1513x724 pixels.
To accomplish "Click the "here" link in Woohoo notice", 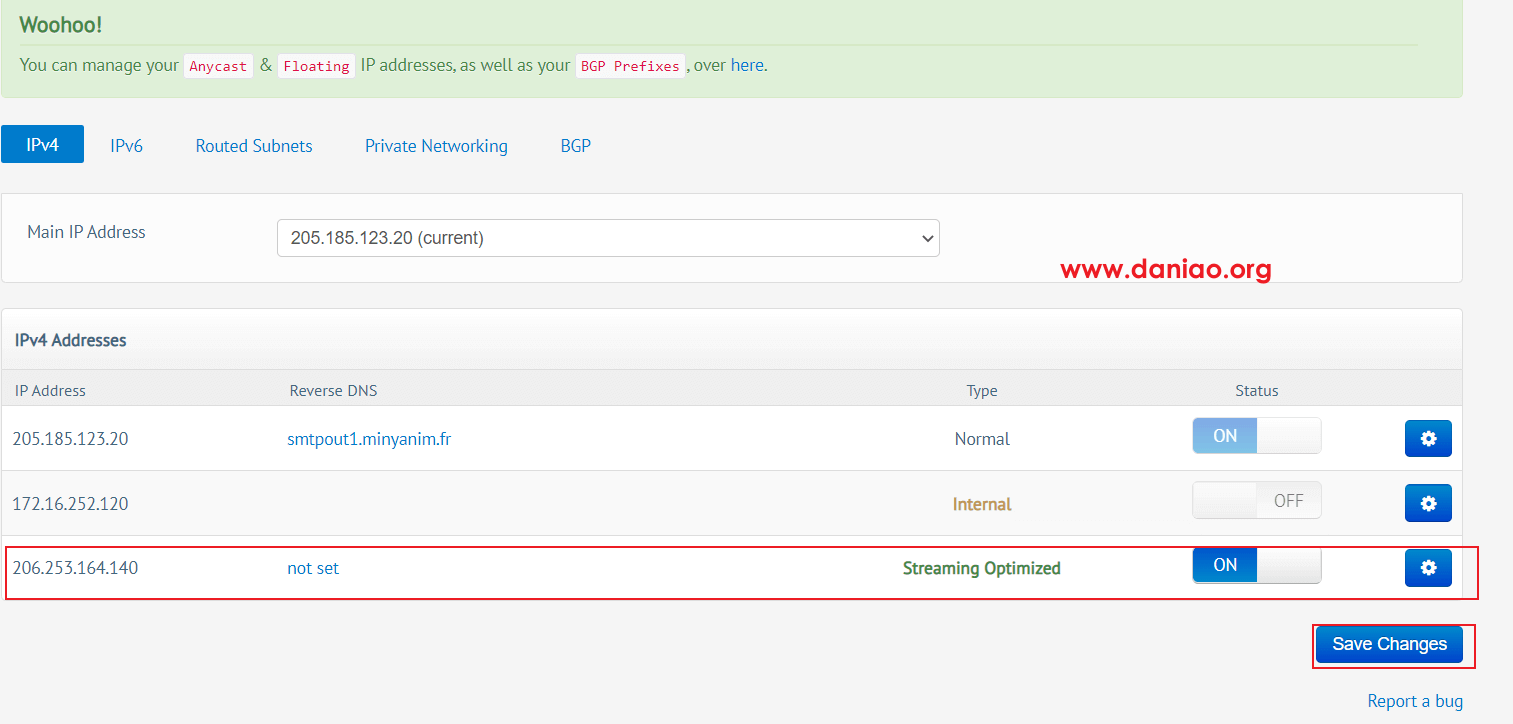I will (747, 65).
